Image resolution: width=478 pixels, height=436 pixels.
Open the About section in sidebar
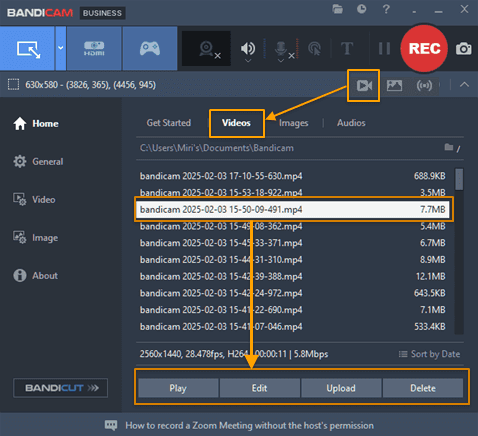coord(35,276)
